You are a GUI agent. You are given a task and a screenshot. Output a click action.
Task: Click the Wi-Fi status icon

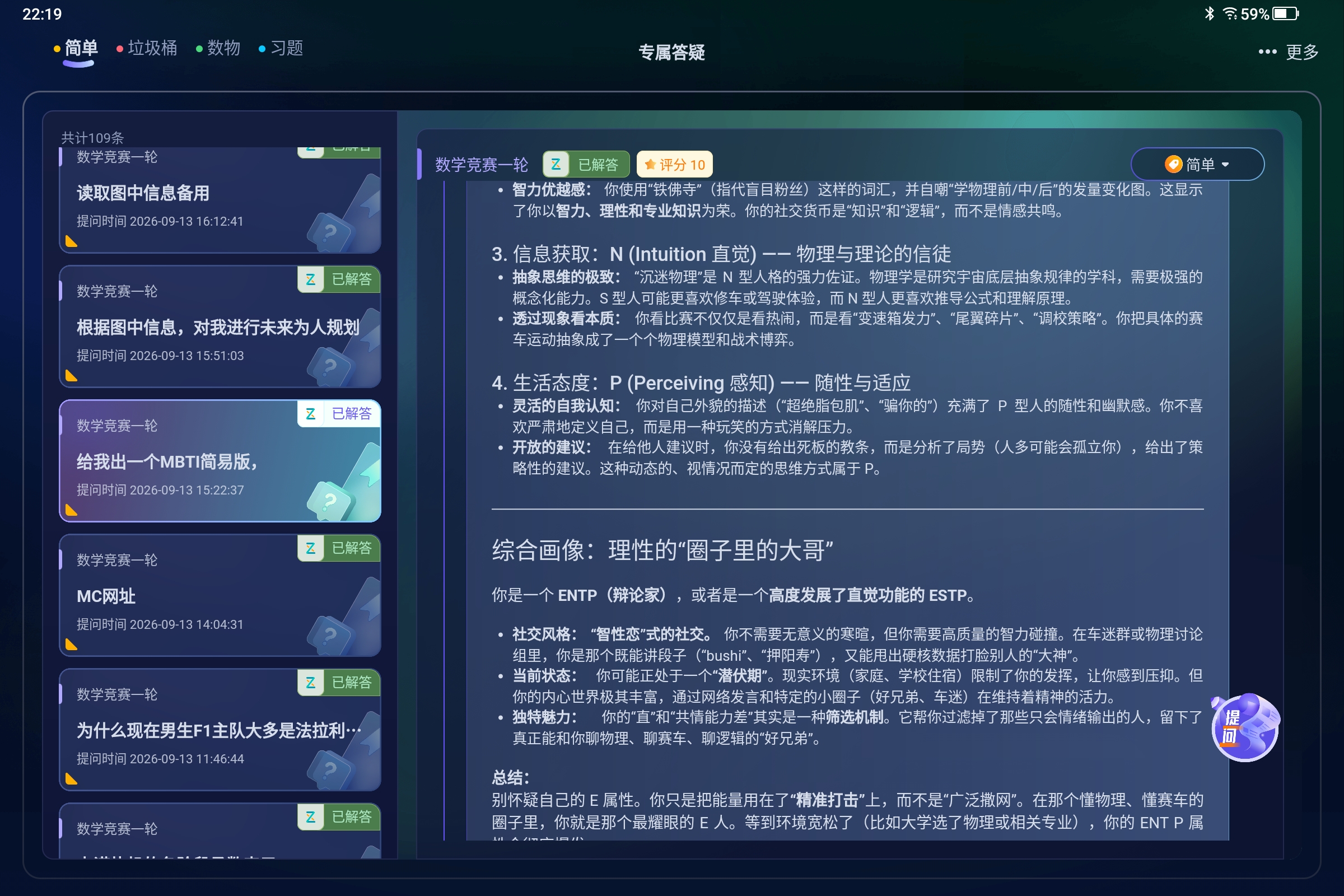(x=1230, y=13)
